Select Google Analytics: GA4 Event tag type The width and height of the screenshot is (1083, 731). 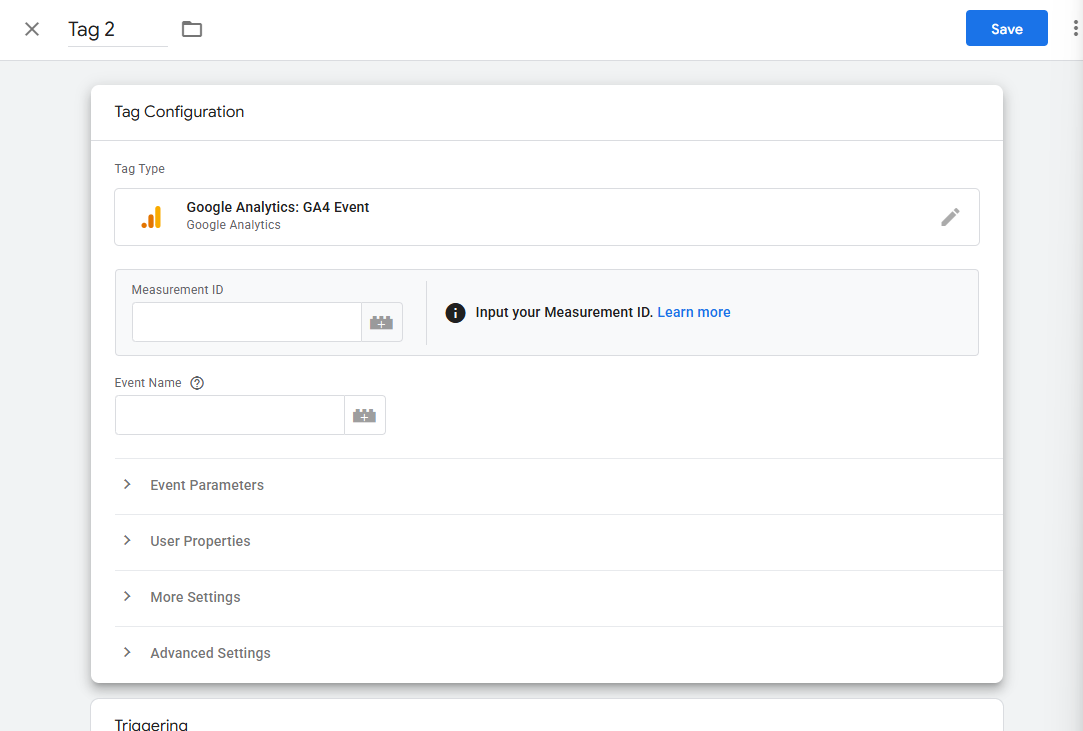546,217
